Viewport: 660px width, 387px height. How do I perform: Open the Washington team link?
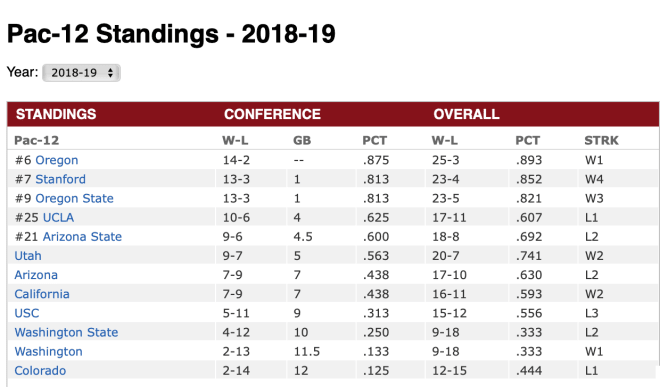point(48,352)
